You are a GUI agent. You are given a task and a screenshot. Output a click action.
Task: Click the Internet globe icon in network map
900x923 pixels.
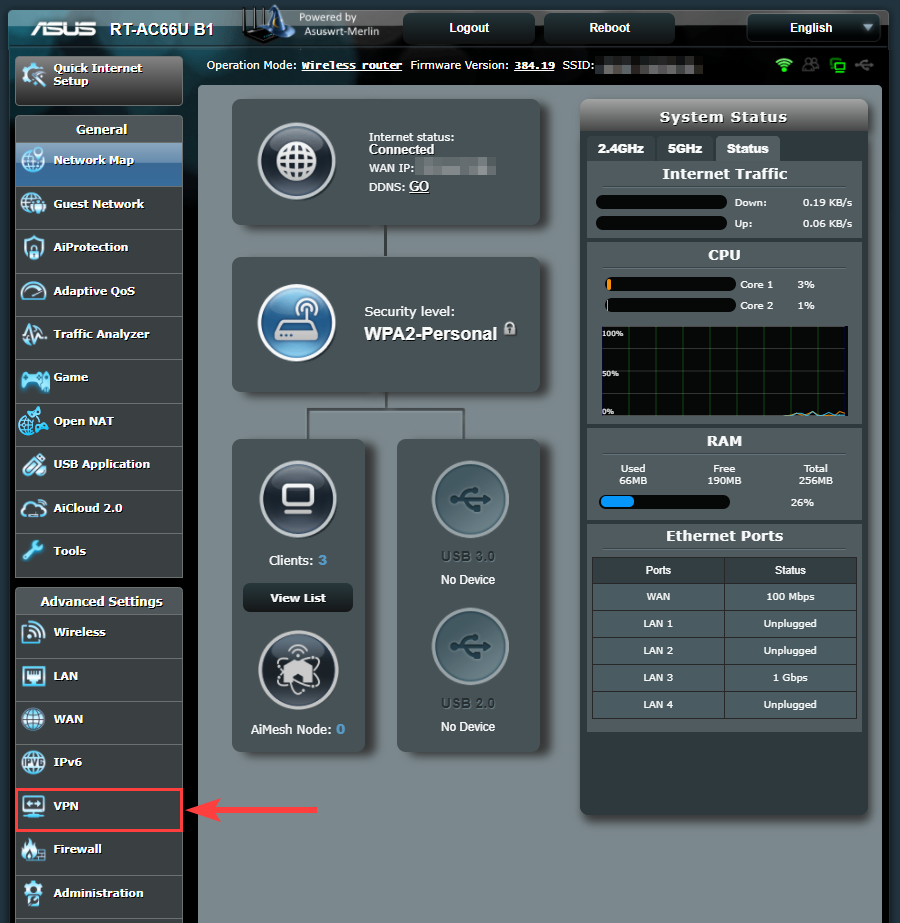pyautogui.click(x=296, y=161)
